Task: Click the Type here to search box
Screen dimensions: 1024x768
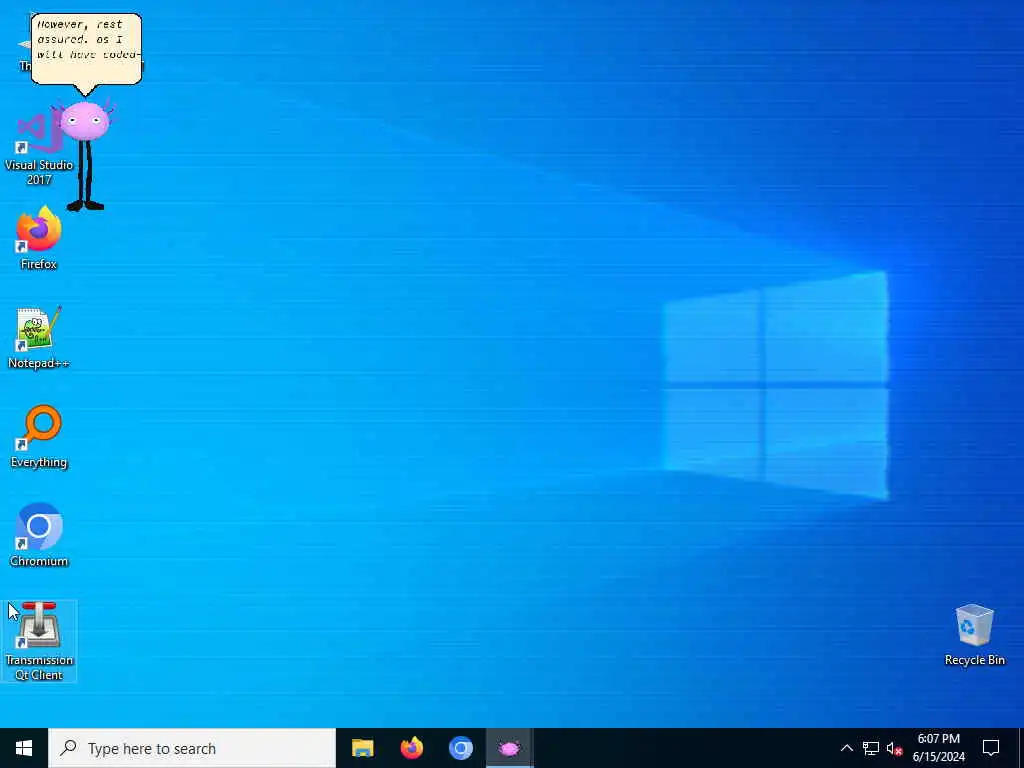Action: pos(192,748)
